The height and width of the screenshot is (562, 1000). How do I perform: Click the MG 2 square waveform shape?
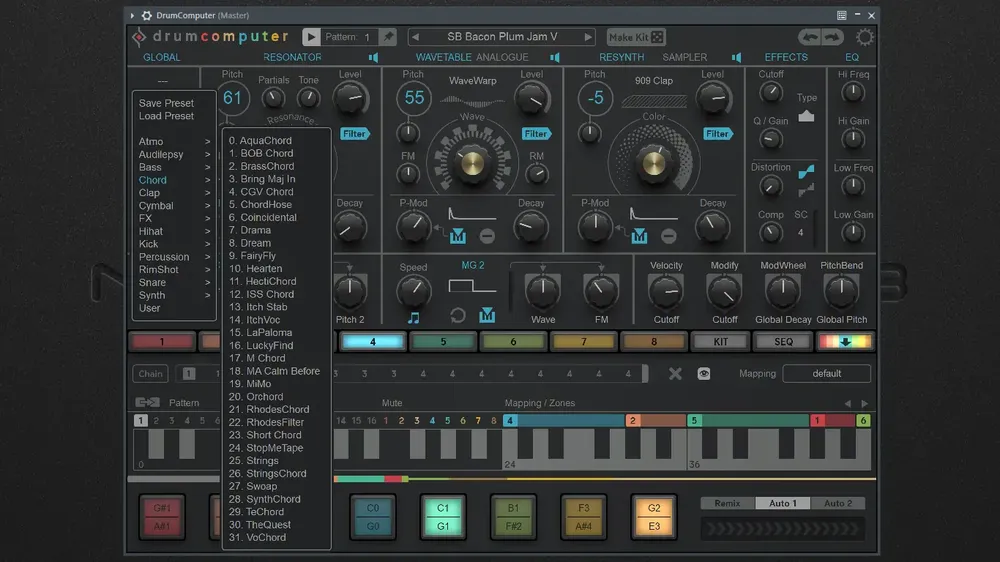471,286
